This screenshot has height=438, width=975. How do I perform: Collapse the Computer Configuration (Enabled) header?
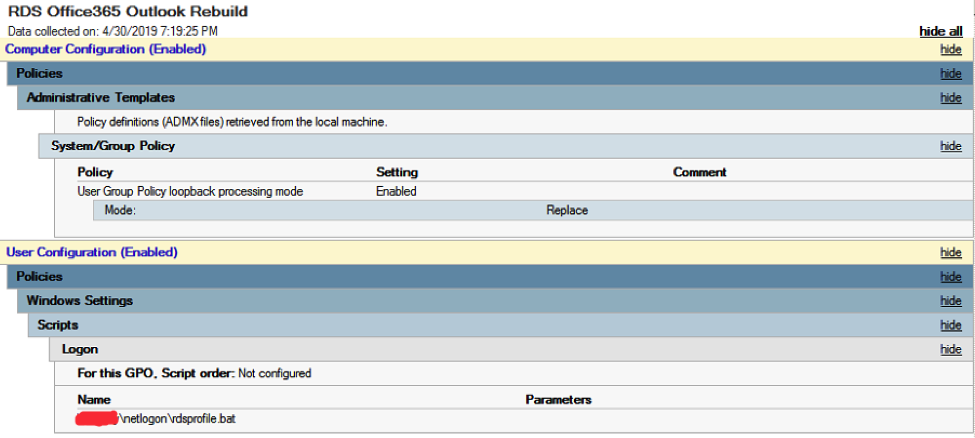click(106, 49)
